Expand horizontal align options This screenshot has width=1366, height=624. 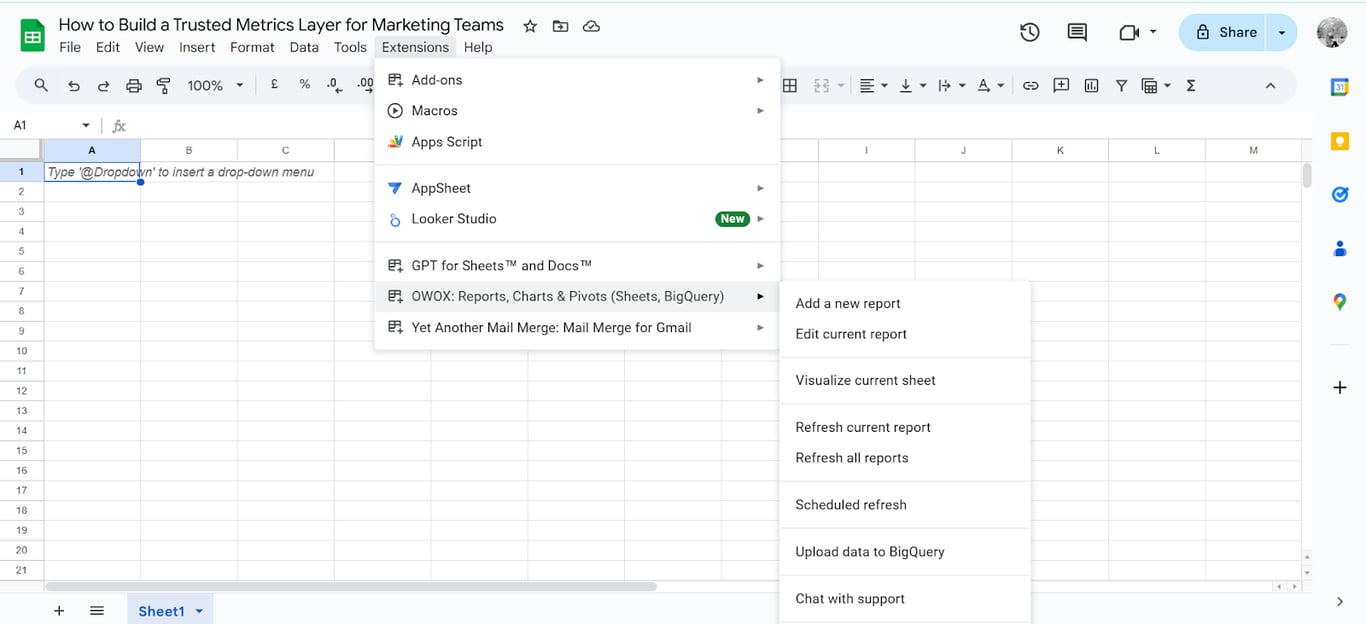pos(883,86)
